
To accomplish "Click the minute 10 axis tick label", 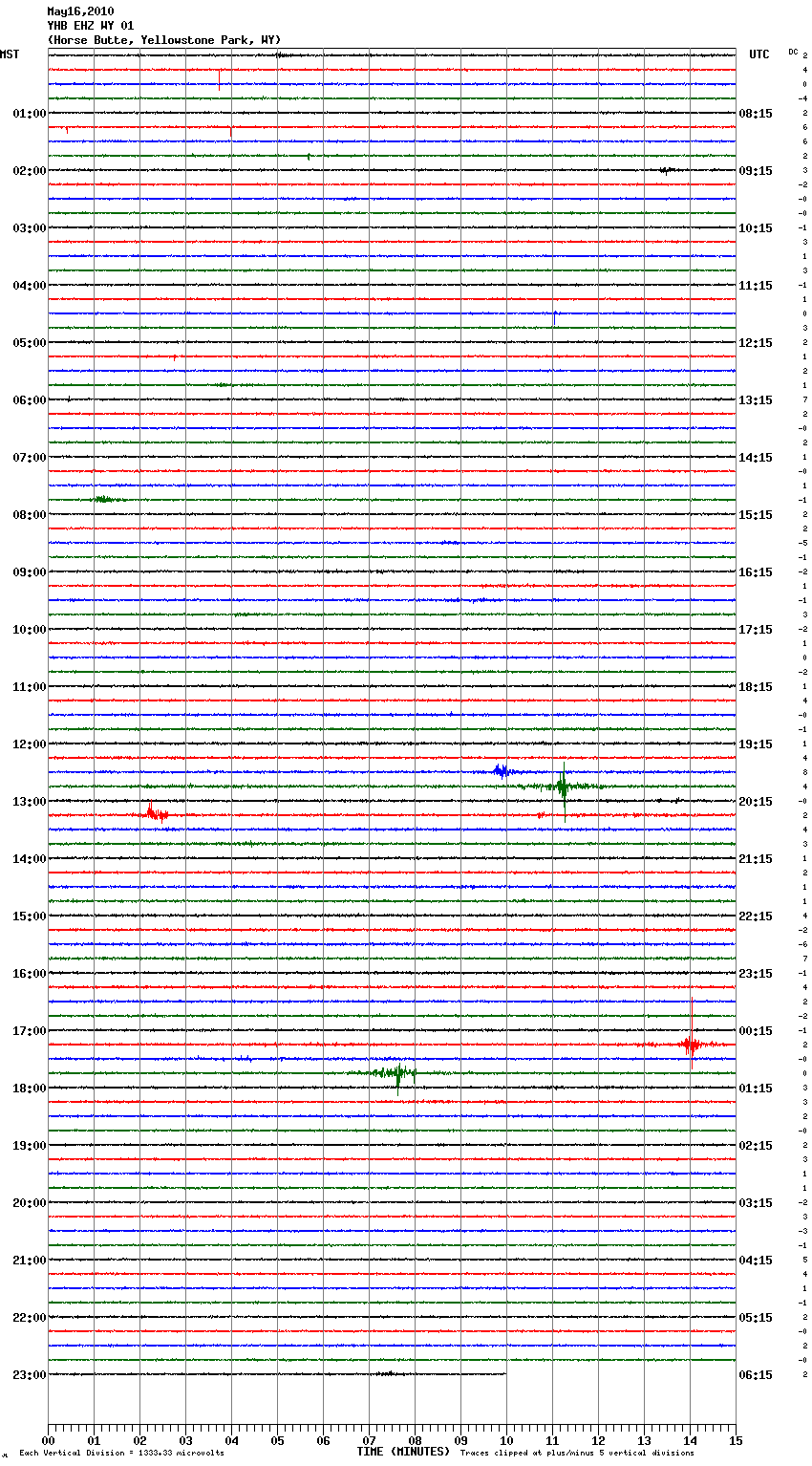I will [x=506, y=1441].
